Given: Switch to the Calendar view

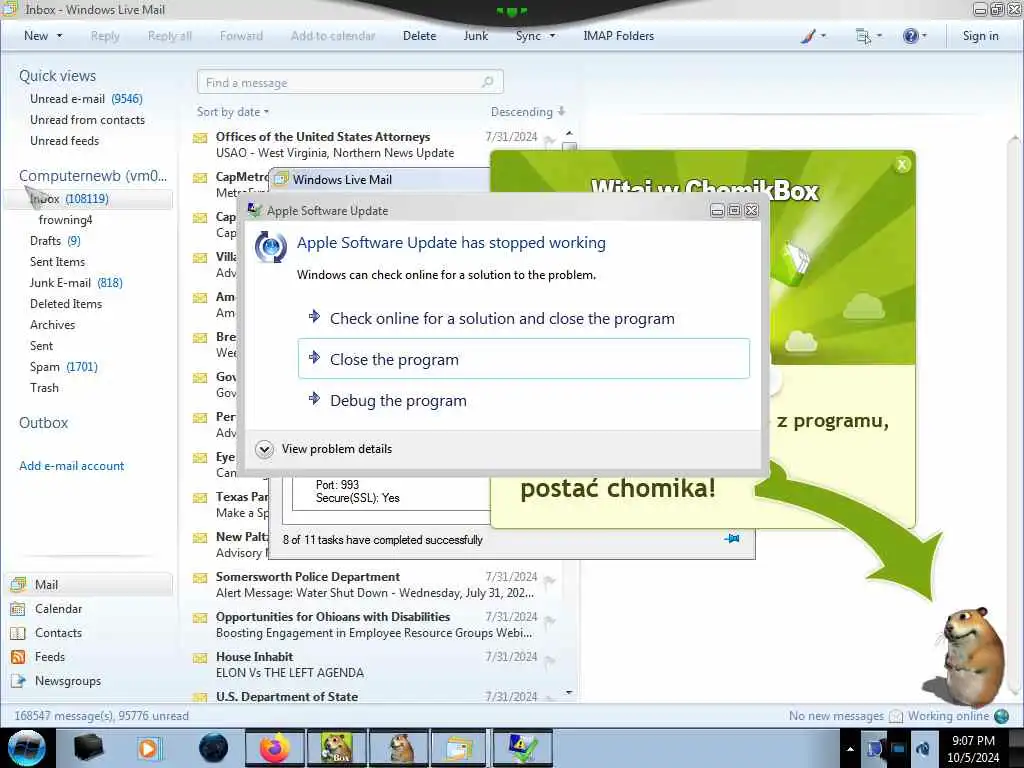Looking at the screenshot, I should (58, 609).
